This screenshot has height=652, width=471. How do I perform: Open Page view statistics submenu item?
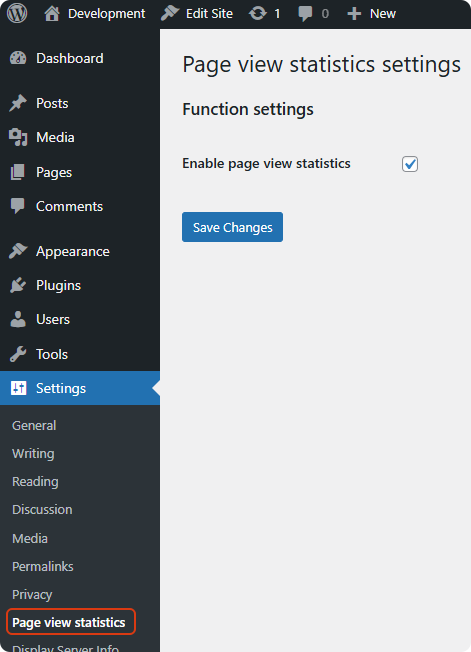[x=69, y=622]
